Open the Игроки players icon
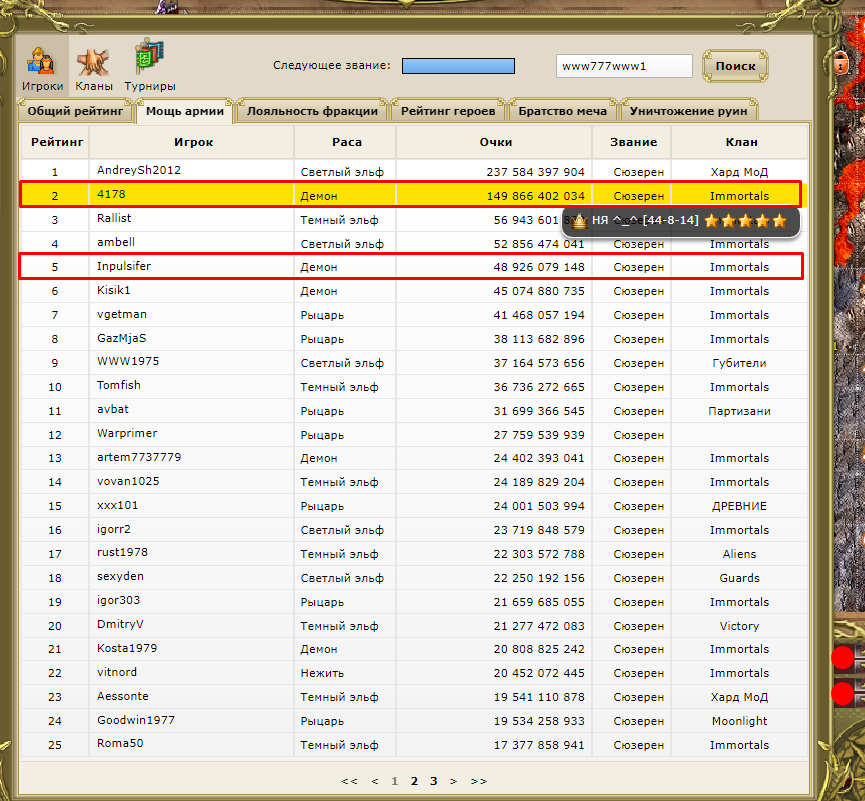 tap(42, 62)
